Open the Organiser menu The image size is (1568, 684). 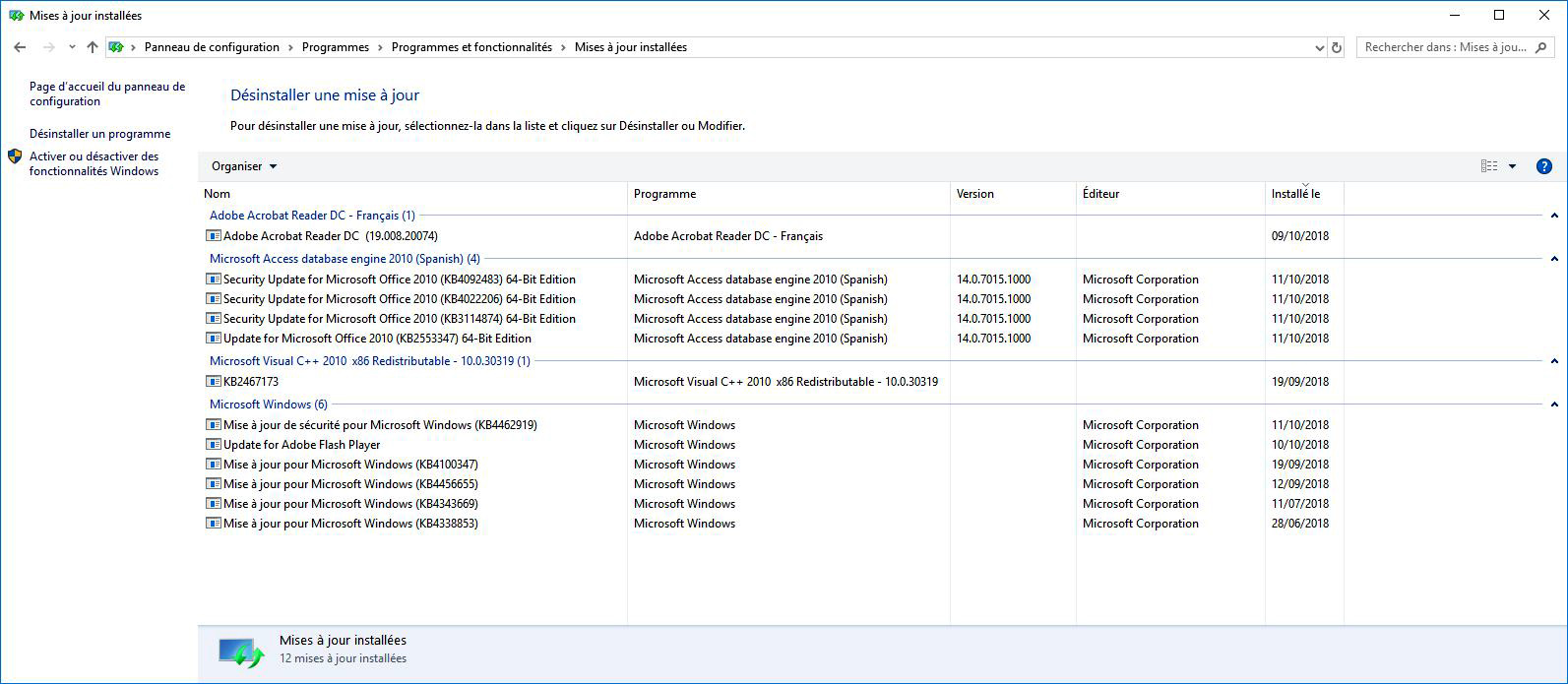click(244, 166)
